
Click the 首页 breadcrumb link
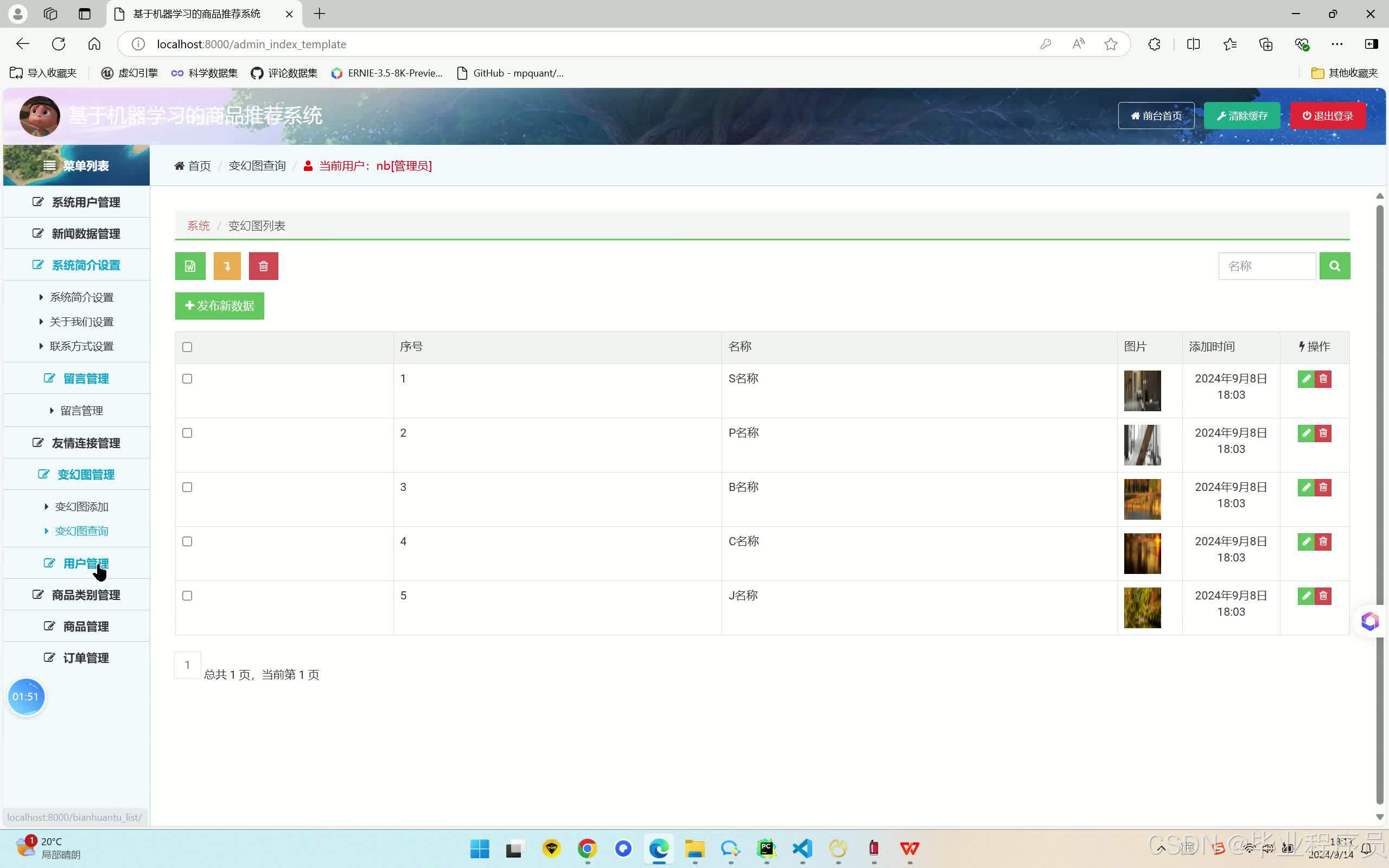point(193,166)
